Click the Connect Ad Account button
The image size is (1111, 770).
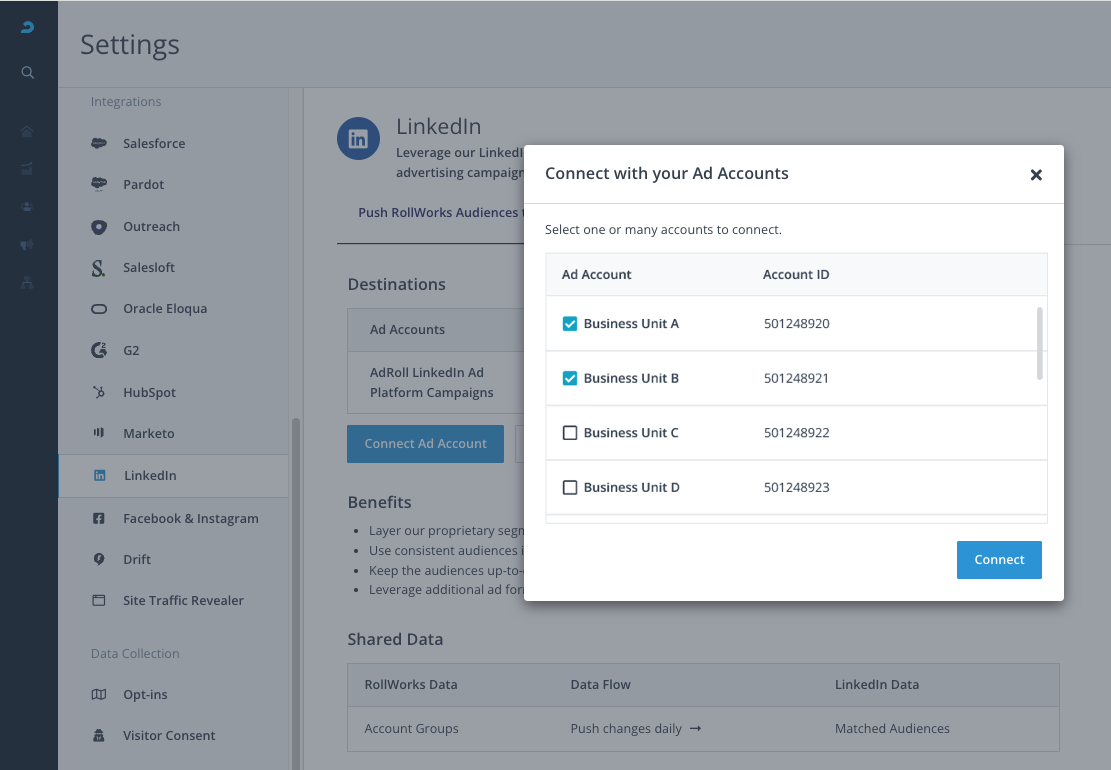click(425, 443)
